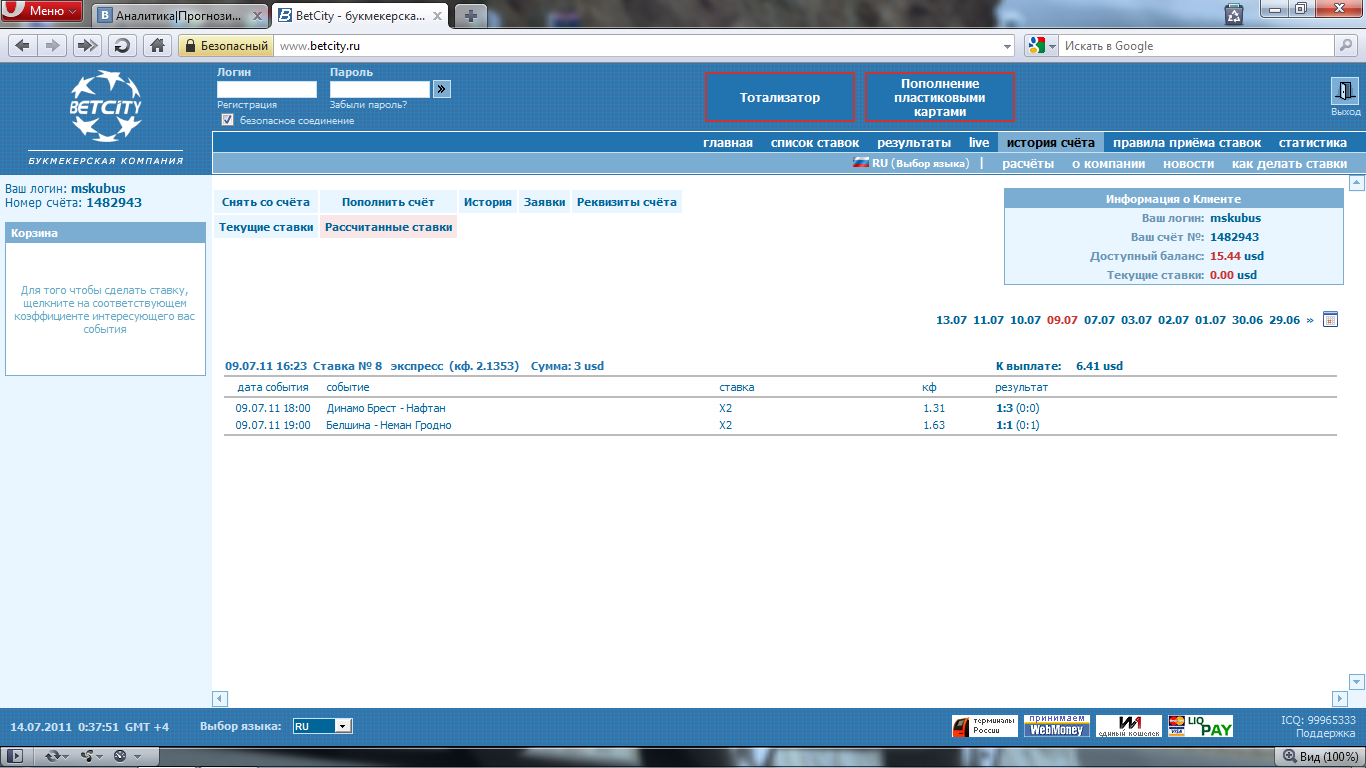Open the Google search engine selector

(1042, 46)
